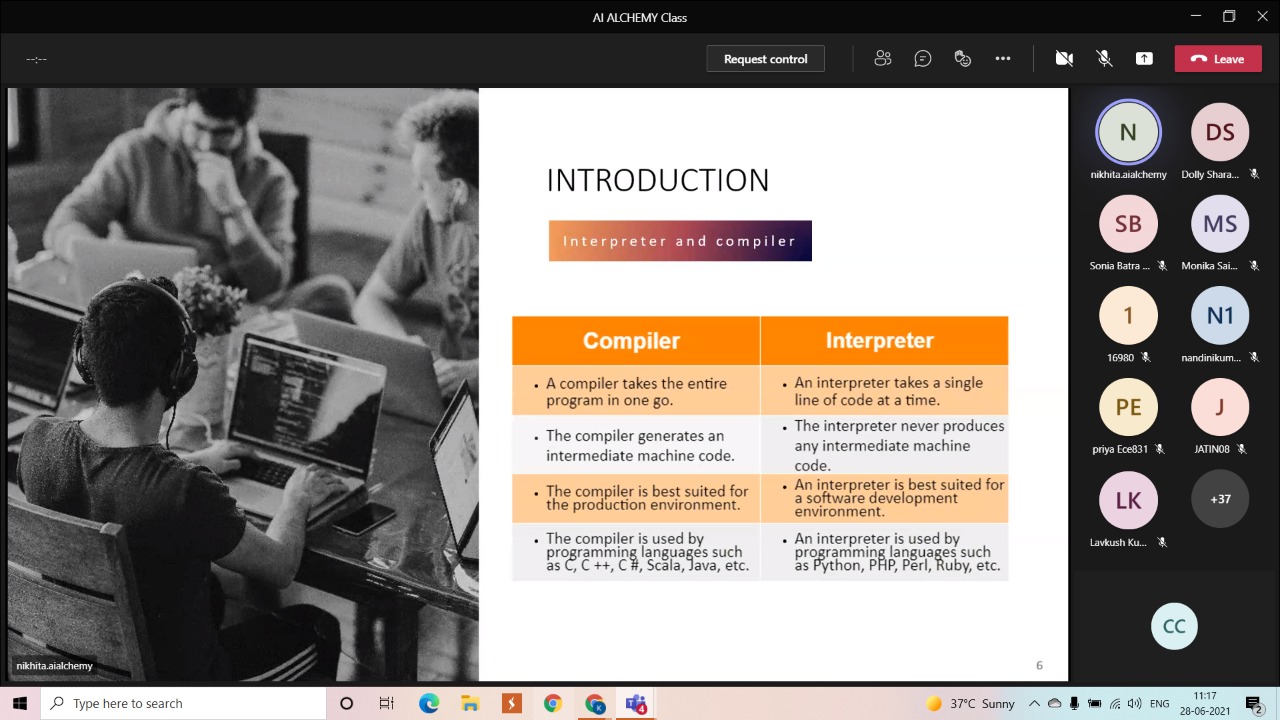Select Dolly Sharma's DS participant avatar
Image resolution: width=1280 pixels, height=720 pixels.
[x=1220, y=132]
